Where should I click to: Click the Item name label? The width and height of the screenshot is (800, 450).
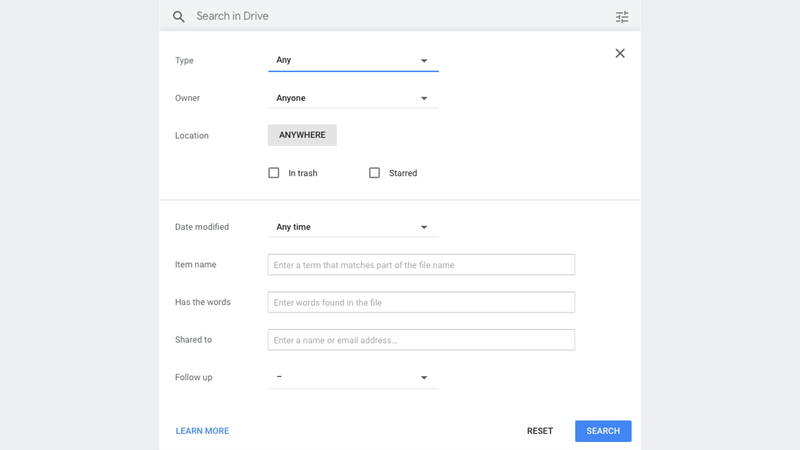click(195, 265)
